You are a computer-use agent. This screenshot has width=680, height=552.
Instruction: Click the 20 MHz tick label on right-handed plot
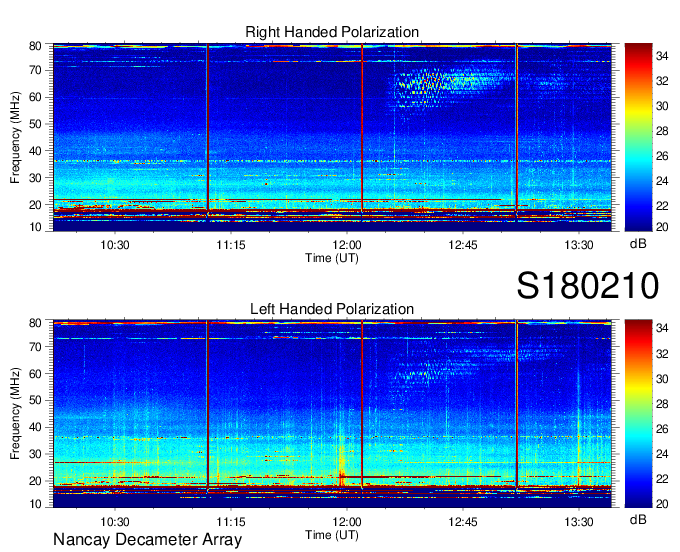[35, 205]
